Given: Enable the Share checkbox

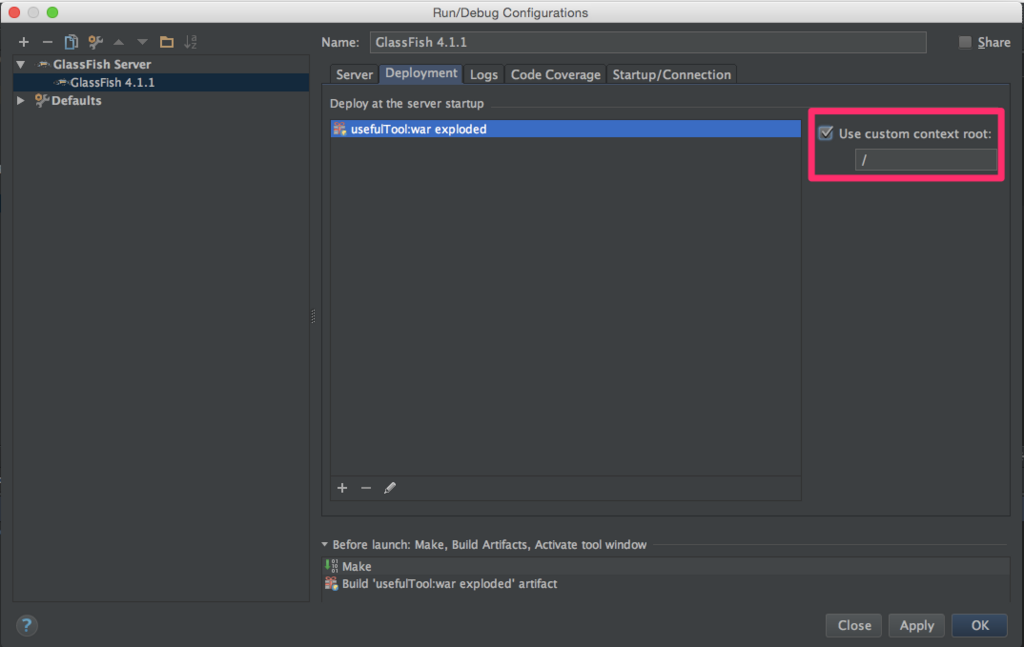Looking at the screenshot, I should click(965, 42).
